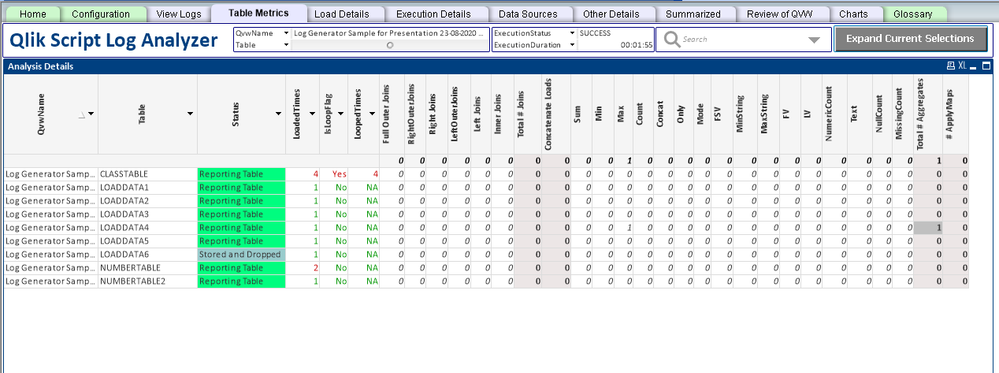Click the 00:01:55 execution duration value
Viewport: 999px width, 373px height.
pos(636,45)
